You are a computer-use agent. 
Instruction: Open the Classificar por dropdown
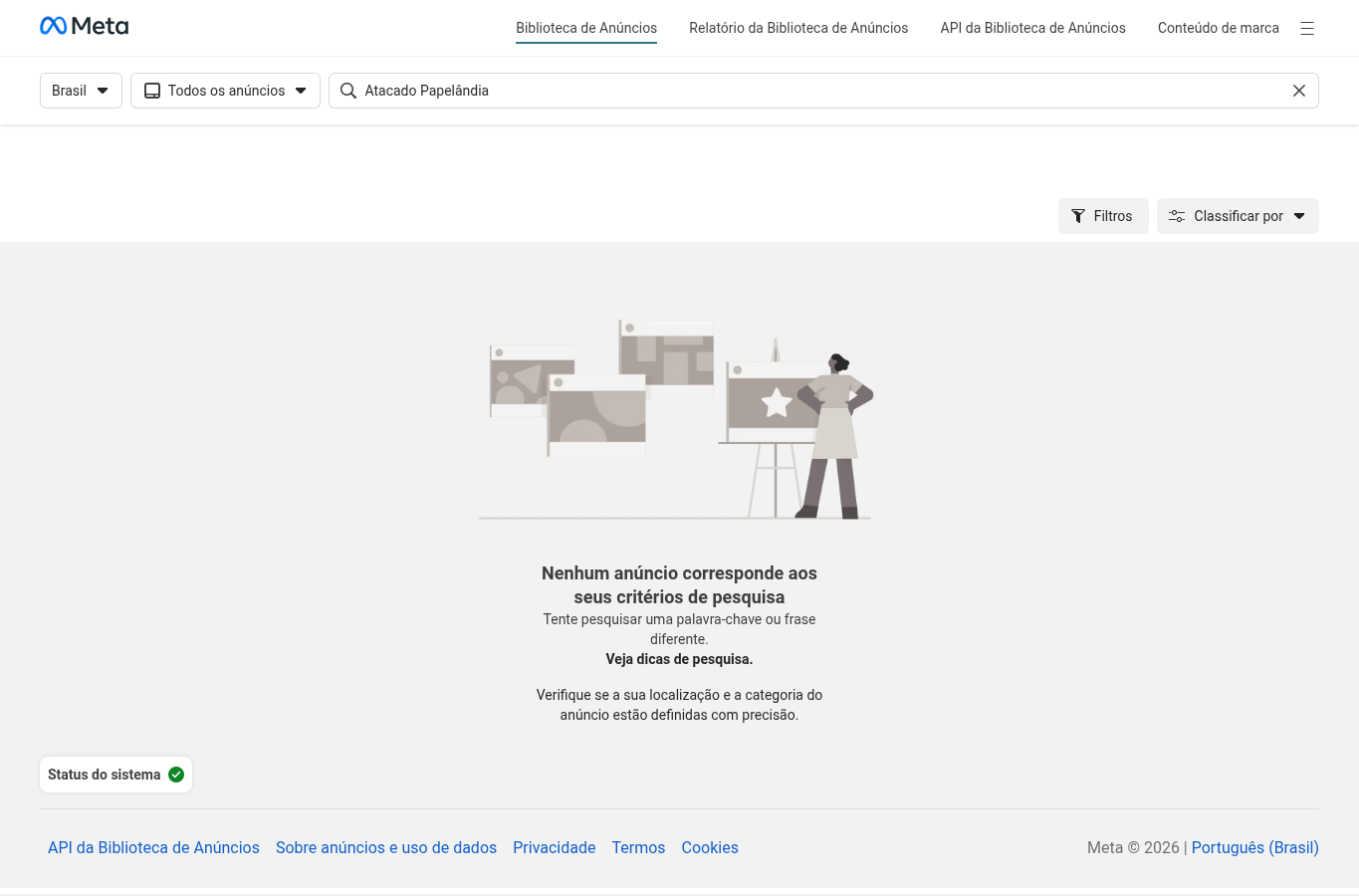(x=1238, y=216)
